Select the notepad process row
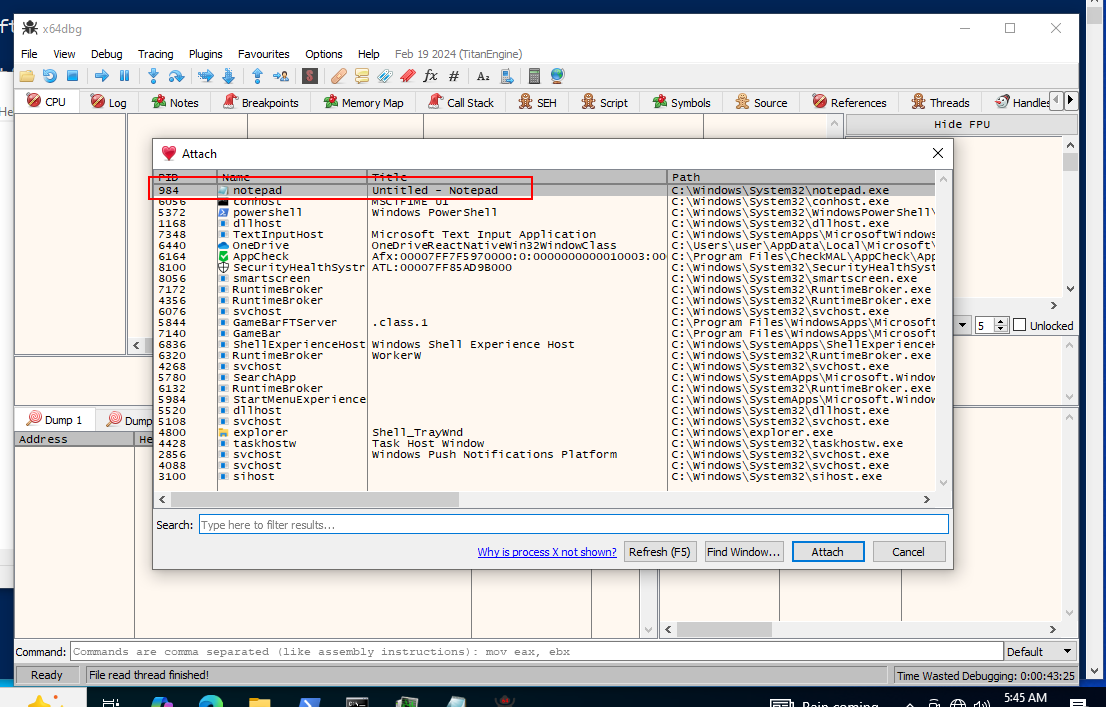The image size is (1106, 707). [545, 191]
